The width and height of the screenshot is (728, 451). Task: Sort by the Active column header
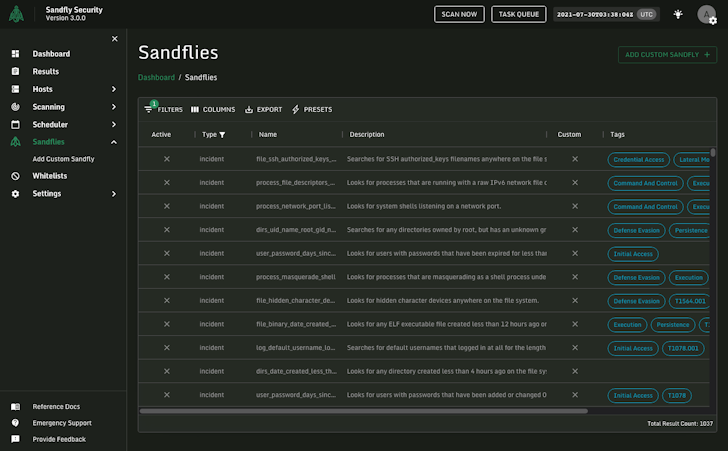pyautogui.click(x=161, y=135)
